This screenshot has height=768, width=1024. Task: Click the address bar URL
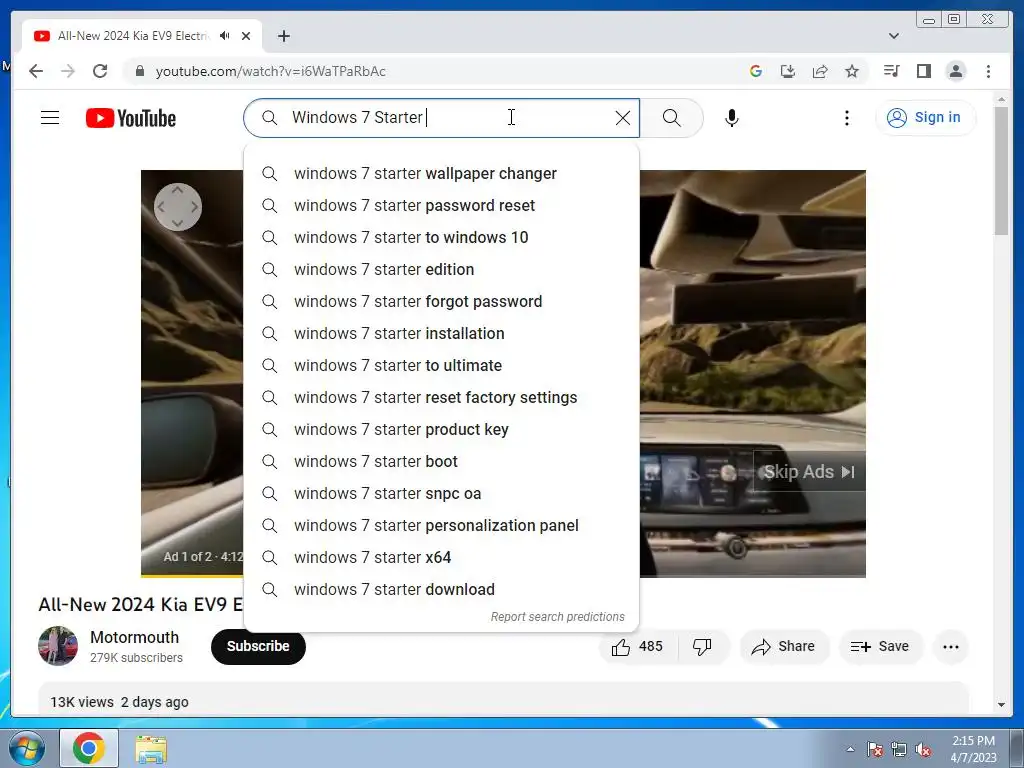coord(270,71)
